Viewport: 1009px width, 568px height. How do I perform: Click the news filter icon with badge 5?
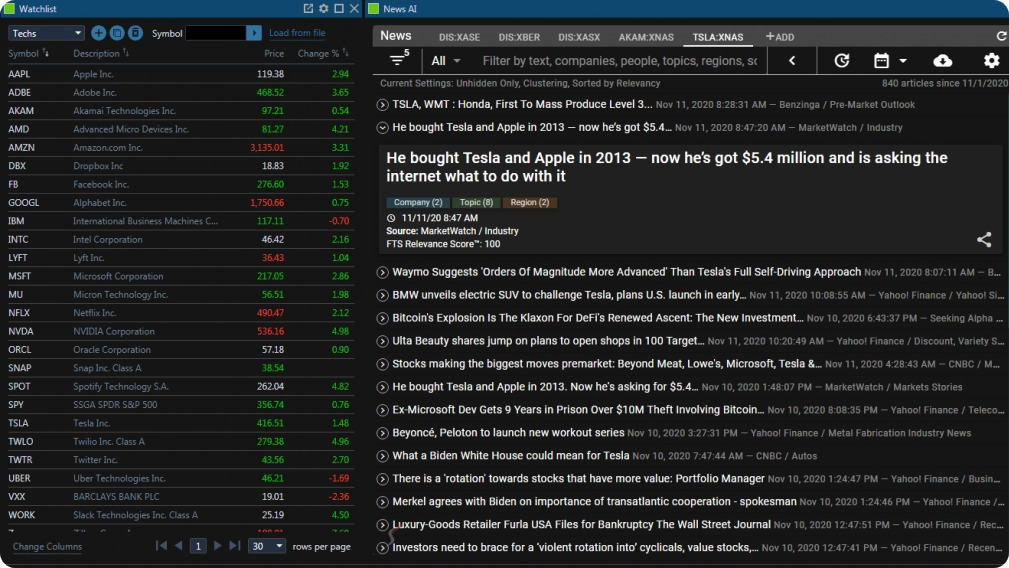398,60
